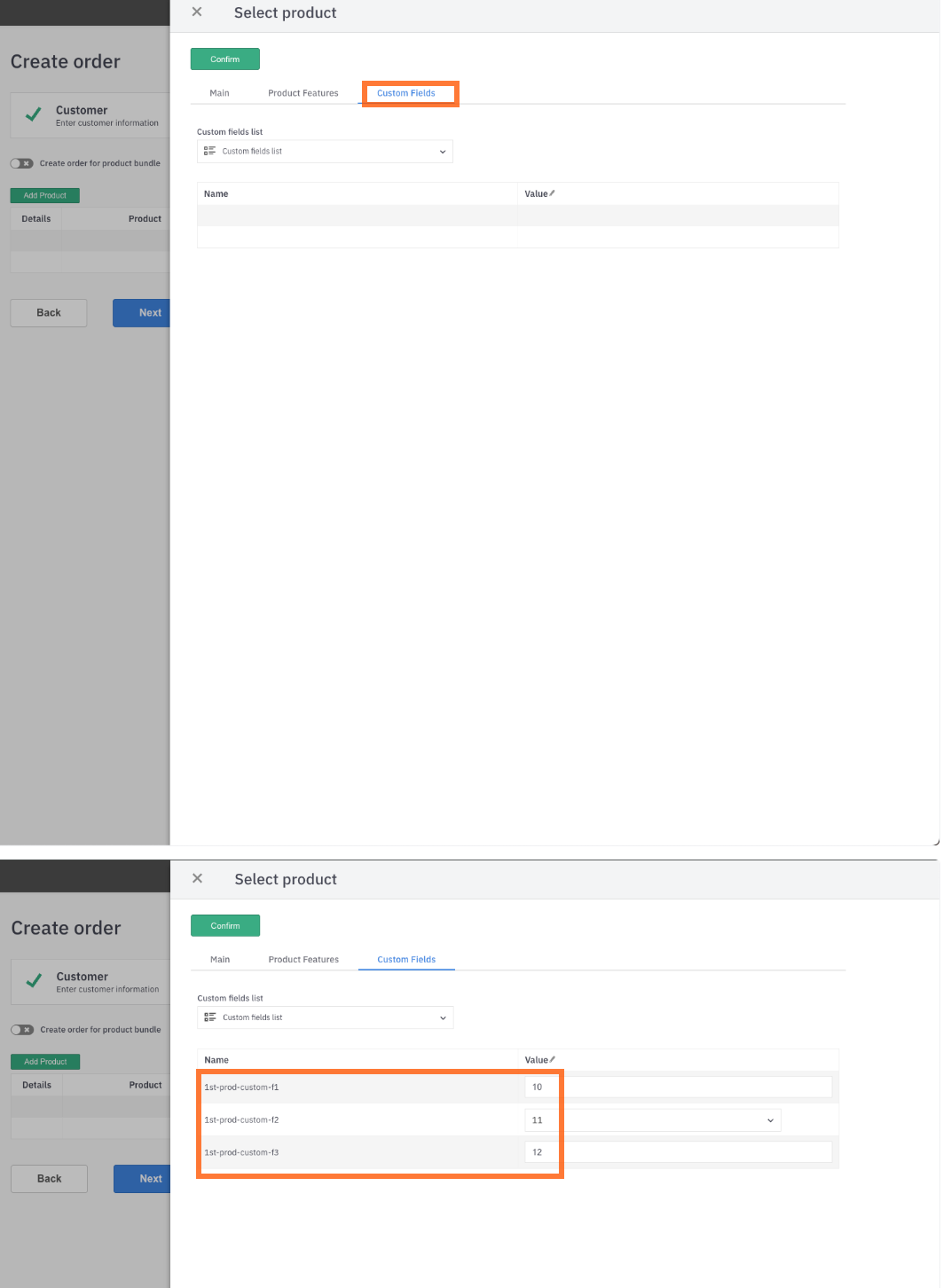
Task: Close the Select product dialog with empty table
Action: coord(197,12)
